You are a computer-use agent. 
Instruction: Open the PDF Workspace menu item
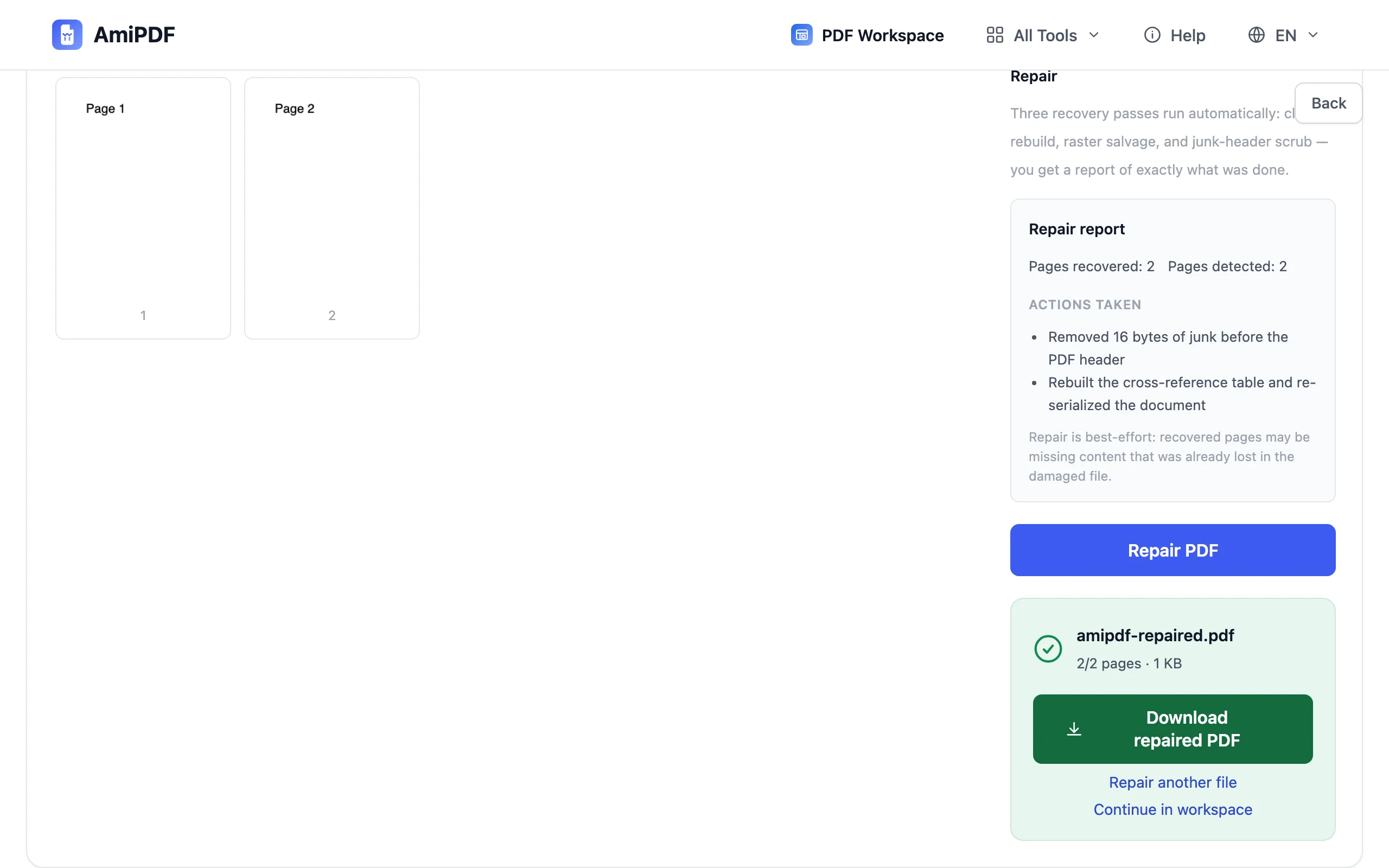867,35
